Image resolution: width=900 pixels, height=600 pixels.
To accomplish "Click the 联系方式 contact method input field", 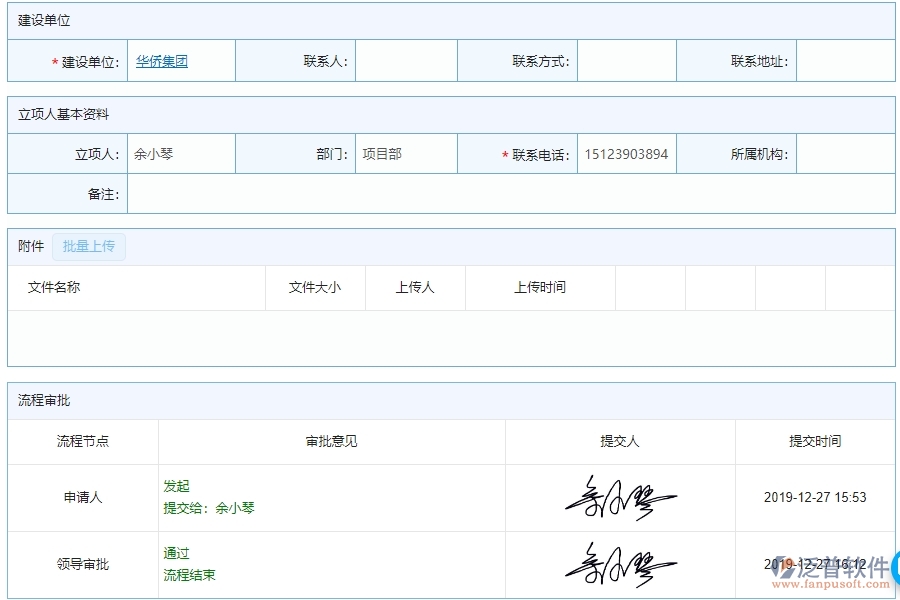I will click(626, 60).
